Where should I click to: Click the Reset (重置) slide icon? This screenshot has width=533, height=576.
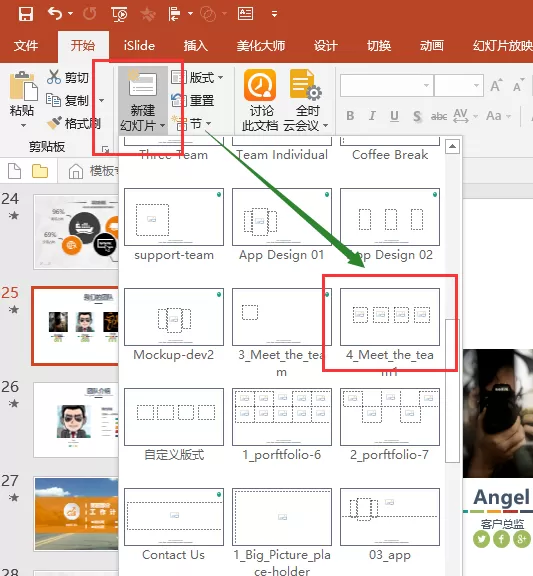[x=179, y=100]
